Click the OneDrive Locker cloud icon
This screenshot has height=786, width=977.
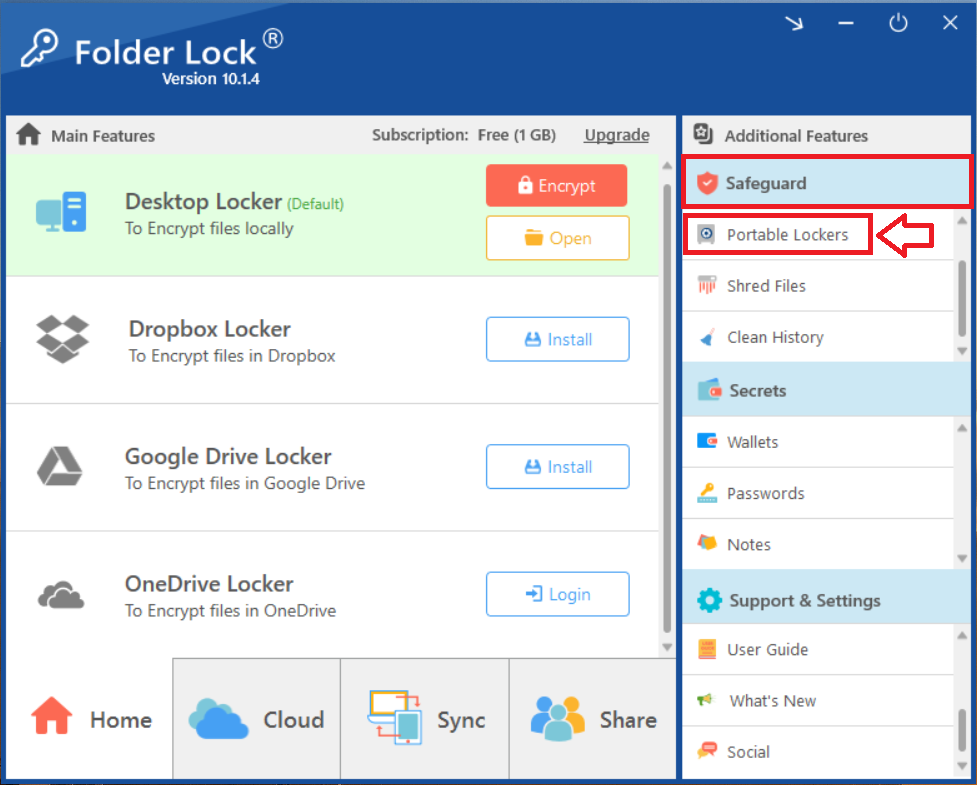pos(60,595)
